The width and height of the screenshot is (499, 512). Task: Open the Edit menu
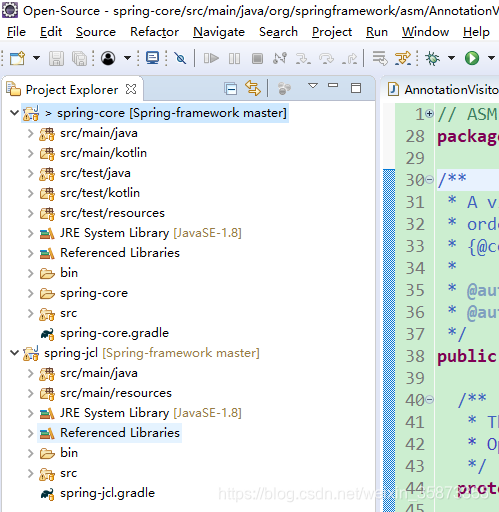(x=51, y=32)
